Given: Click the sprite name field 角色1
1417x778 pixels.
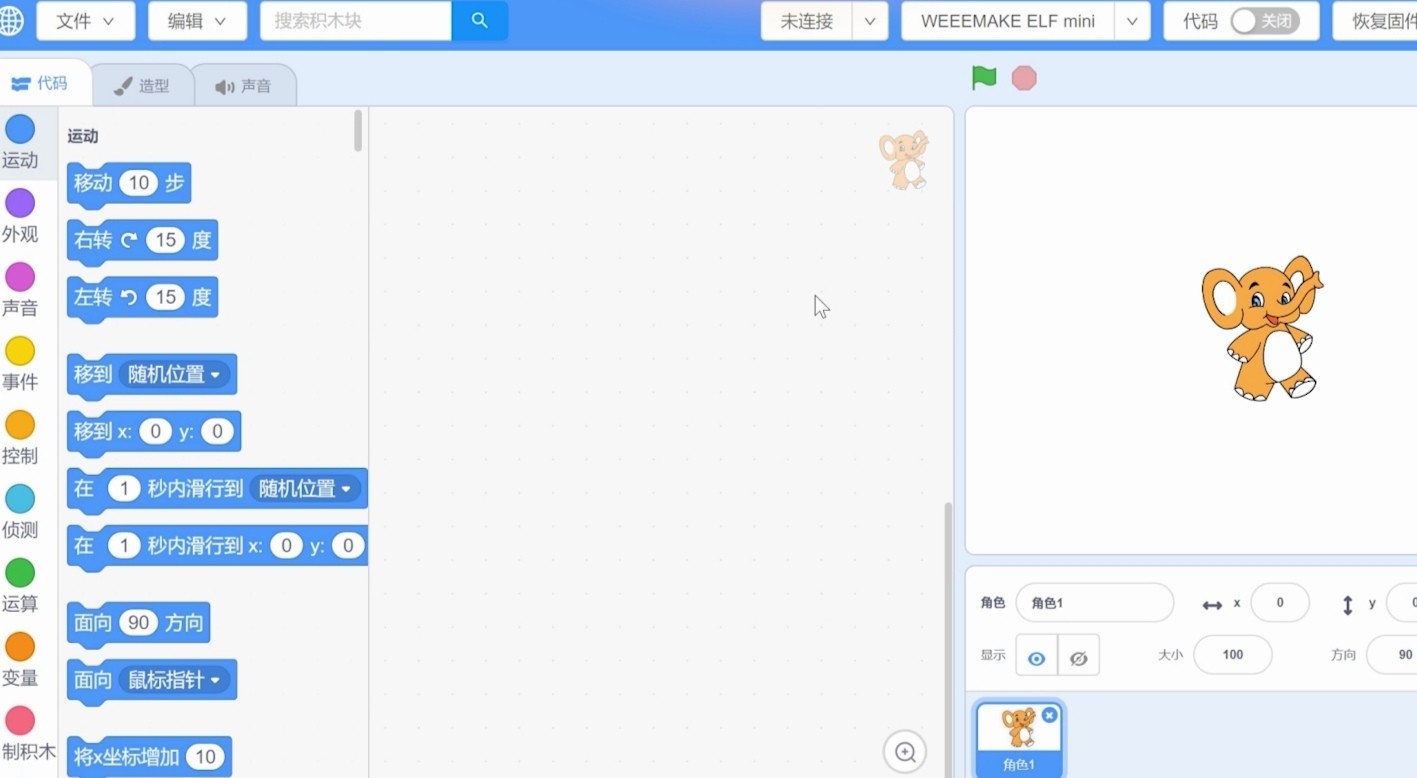Looking at the screenshot, I should coord(1095,603).
